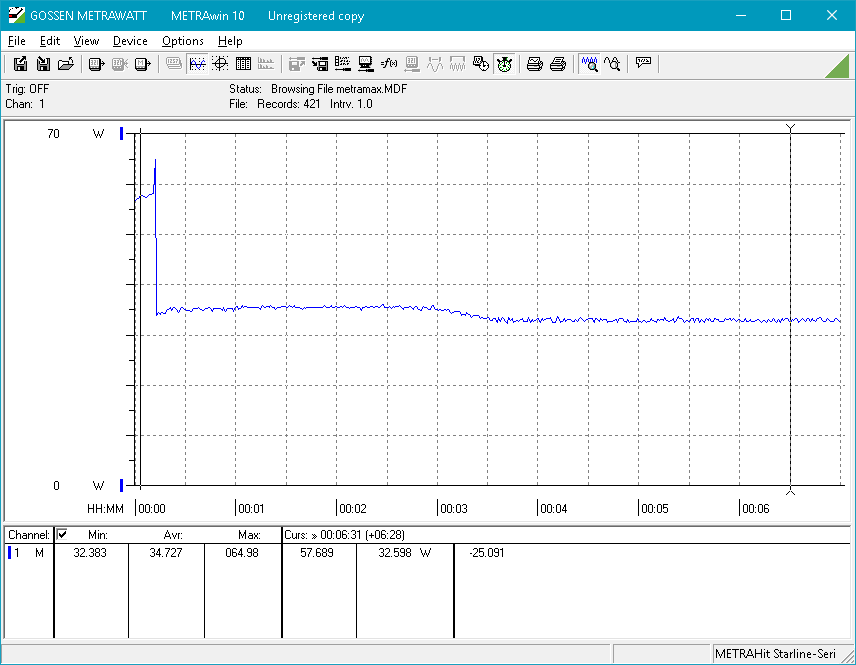
Task: Activate the waveform zoom magnifier icon
Action: pyautogui.click(x=590, y=64)
